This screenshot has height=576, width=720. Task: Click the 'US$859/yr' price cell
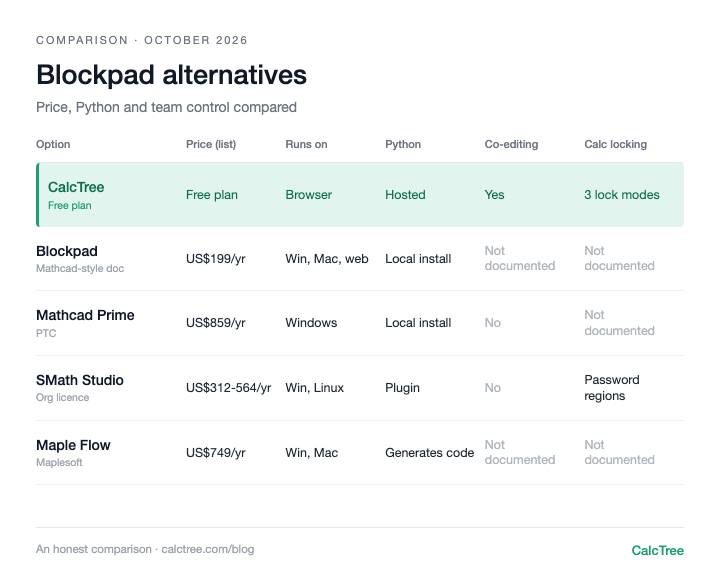(x=215, y=323)
